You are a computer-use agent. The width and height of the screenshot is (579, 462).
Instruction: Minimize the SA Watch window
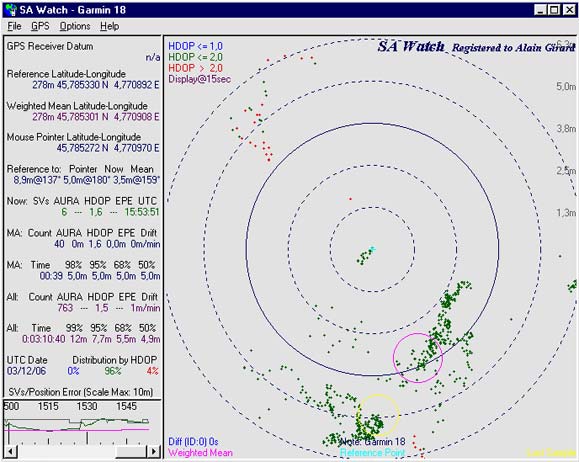(x=540, y=10)
